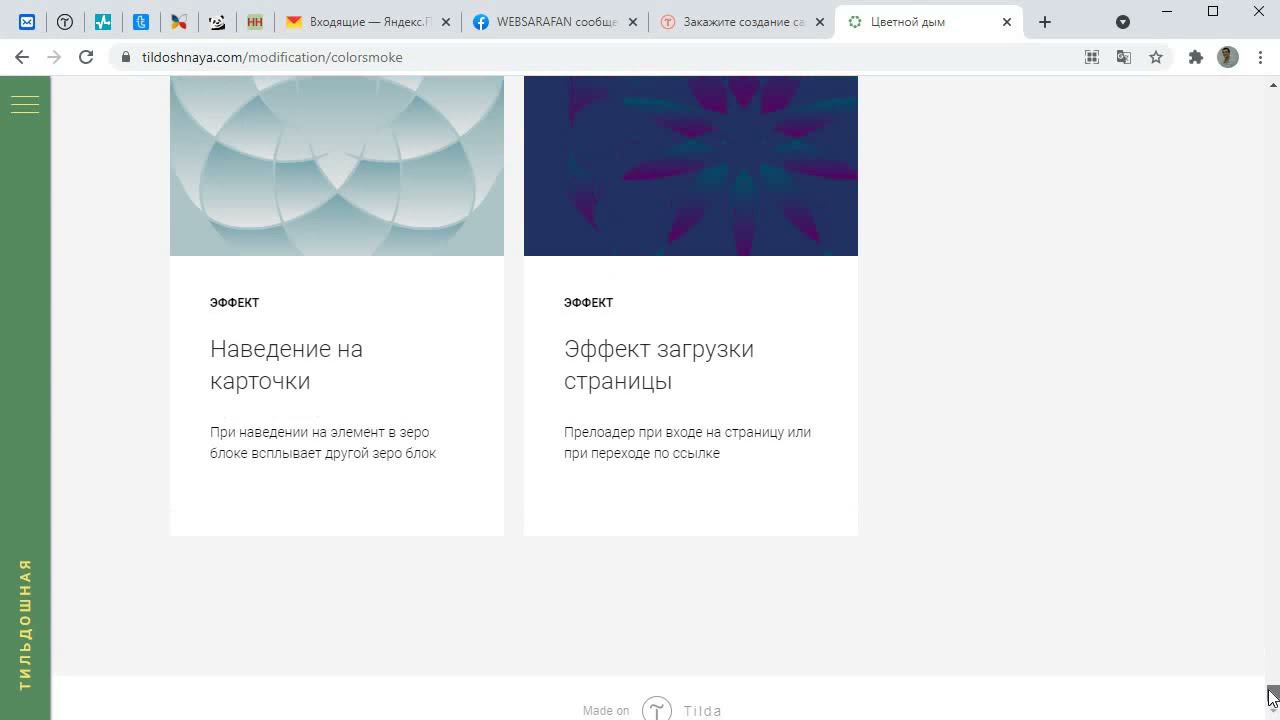1280x720 pixels.
Task: Click the Прелоадер при входе description
Action: click(687, 443)
